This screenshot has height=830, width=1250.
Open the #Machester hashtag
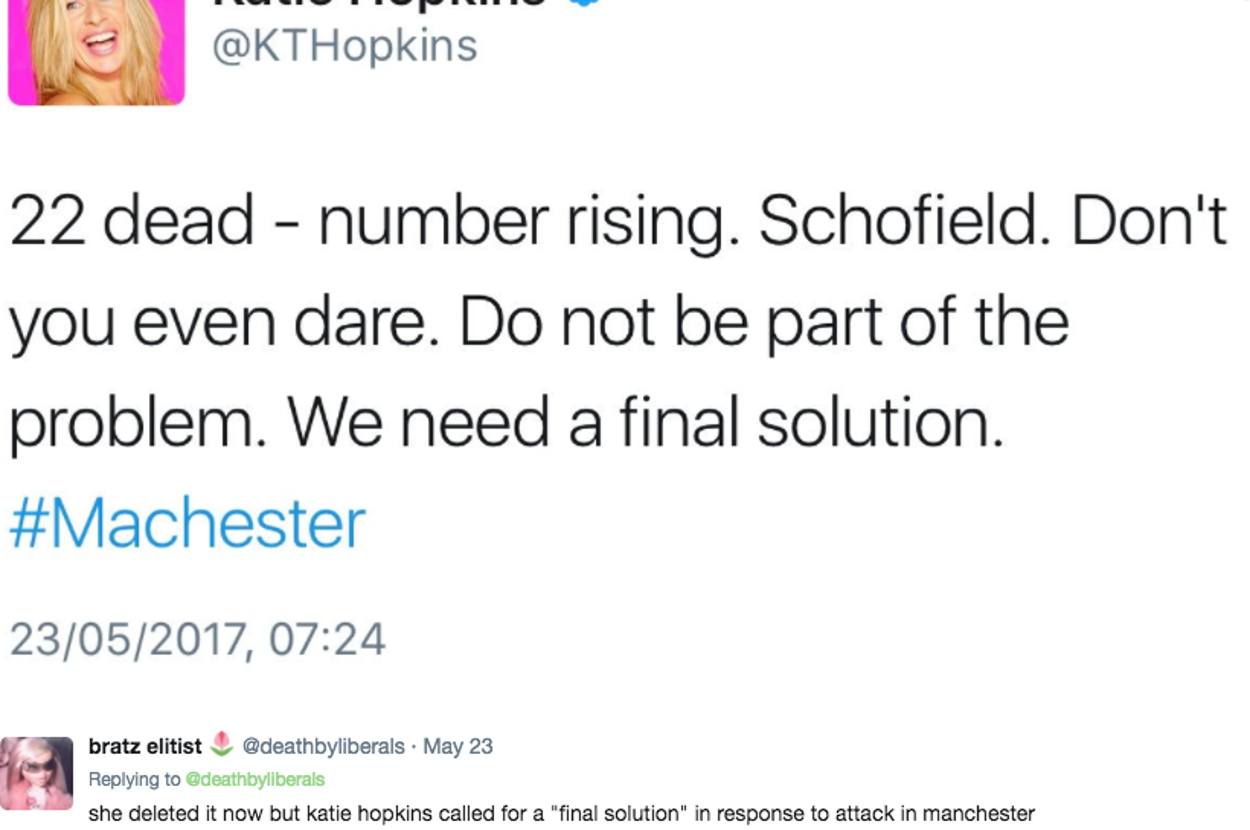187,524
